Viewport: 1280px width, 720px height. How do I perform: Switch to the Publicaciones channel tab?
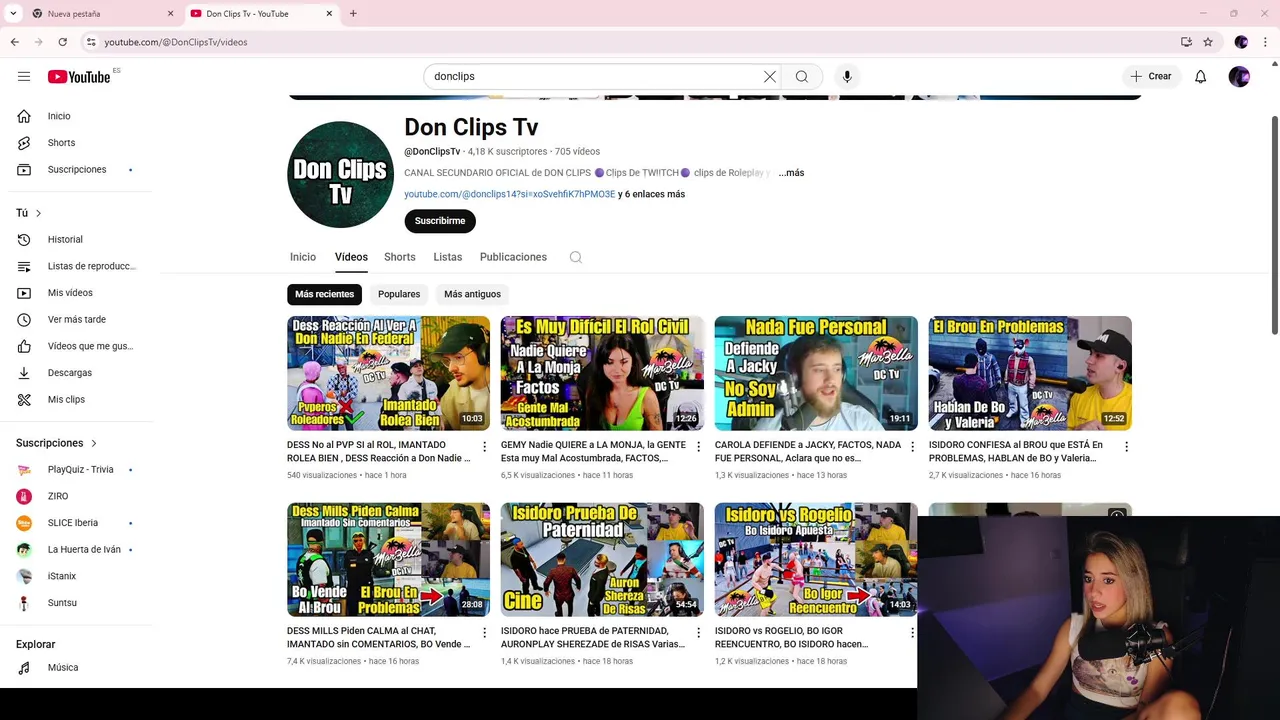coord(513,257)
